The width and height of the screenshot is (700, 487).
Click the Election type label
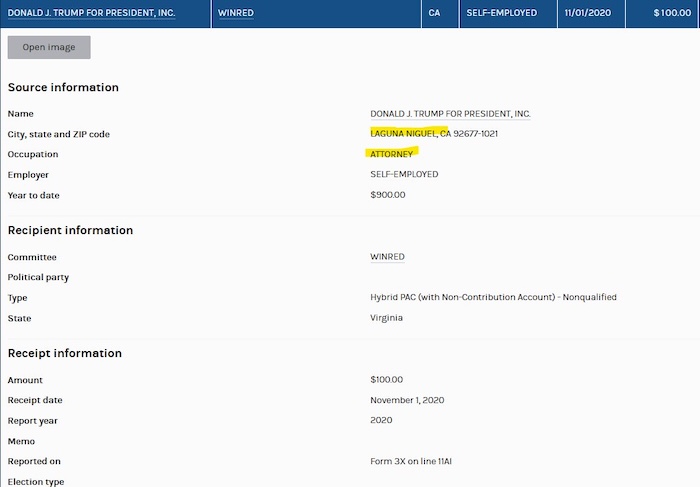(x=36, y=482)
